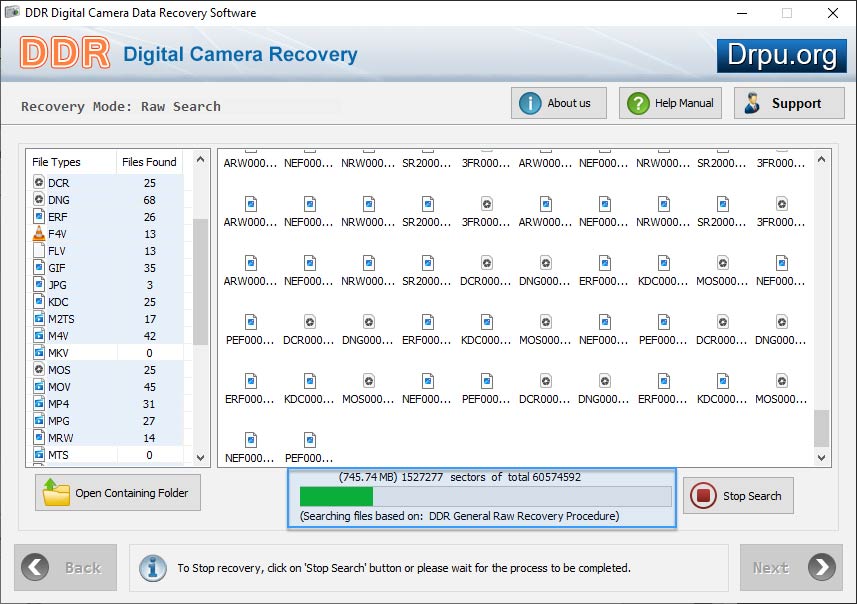
Task: Click Open Containing Folder button
Action: pyautogui.click(x=118, y=492)
